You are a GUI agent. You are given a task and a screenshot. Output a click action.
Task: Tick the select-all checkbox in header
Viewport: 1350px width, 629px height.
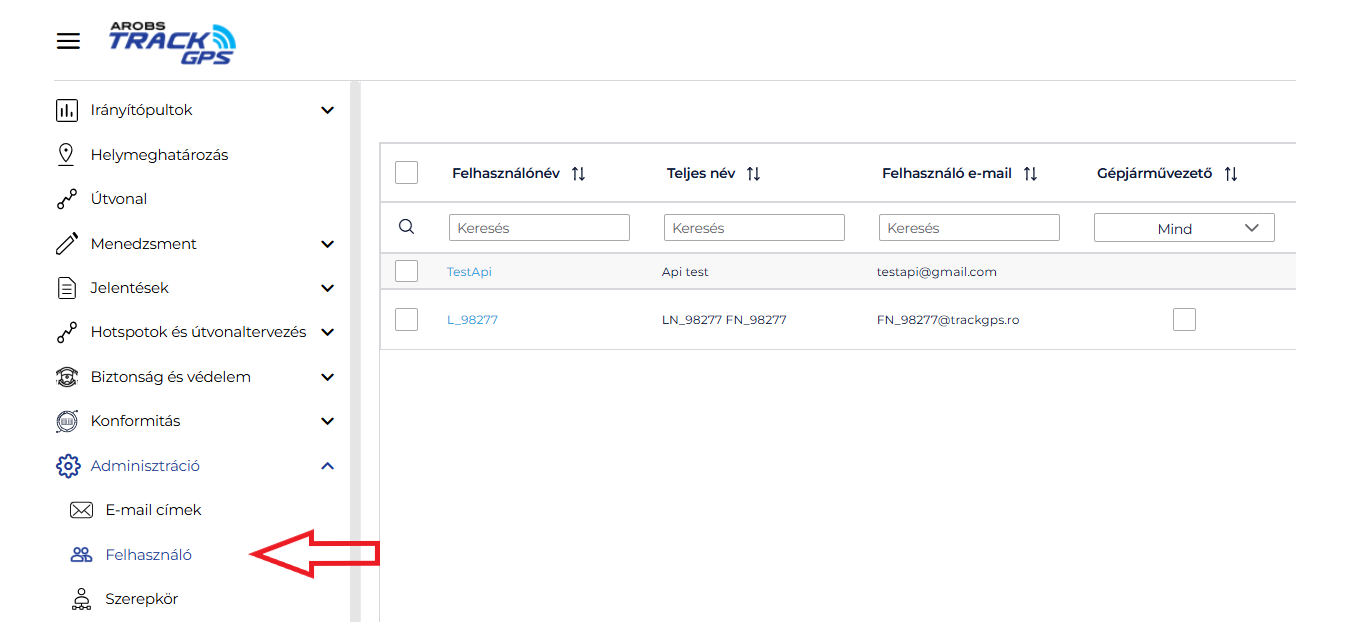tap(406, 173)
